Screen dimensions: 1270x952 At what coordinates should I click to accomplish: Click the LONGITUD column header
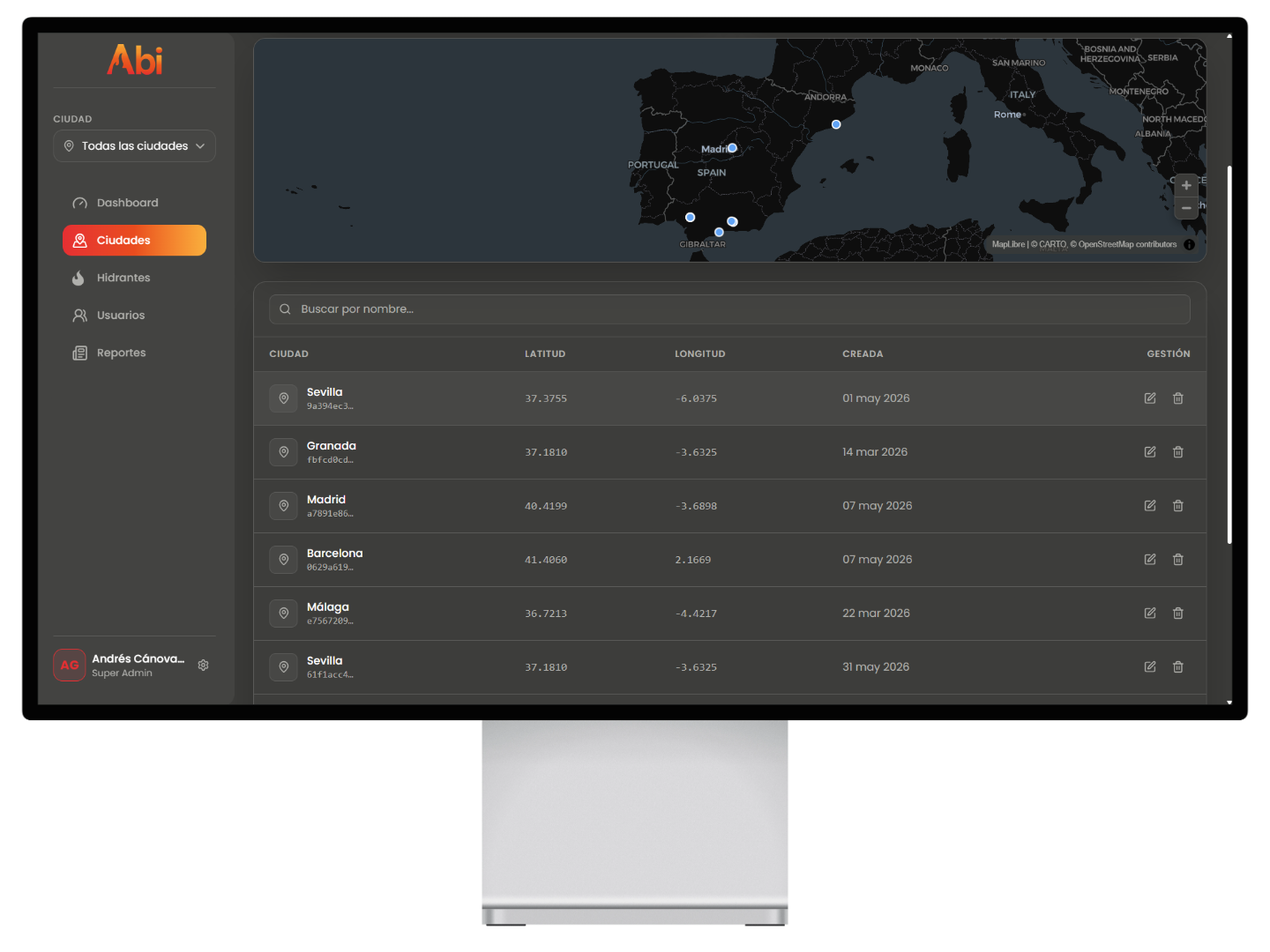[700, 354]
